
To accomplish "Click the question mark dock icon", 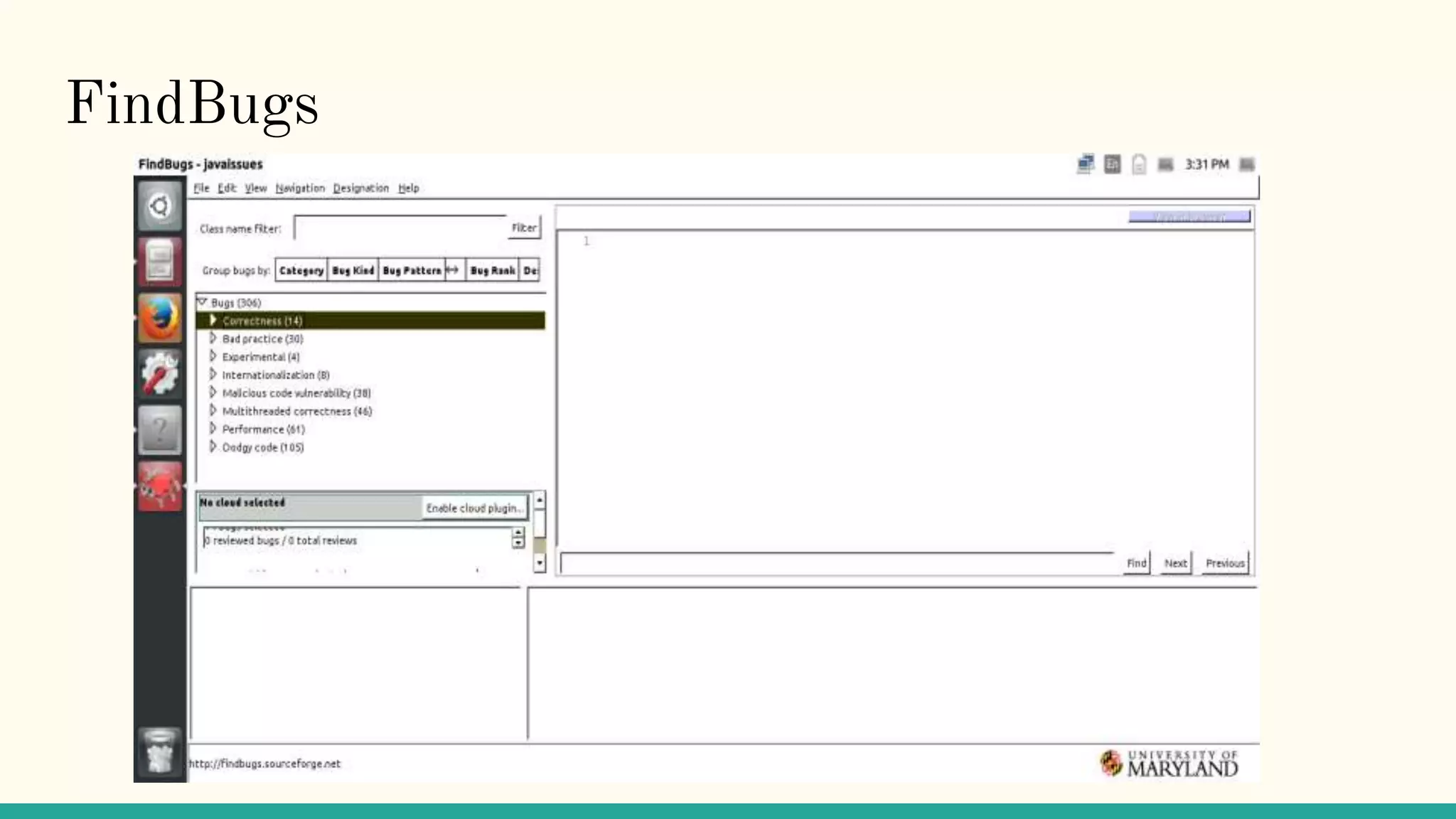I will point(160,430).
